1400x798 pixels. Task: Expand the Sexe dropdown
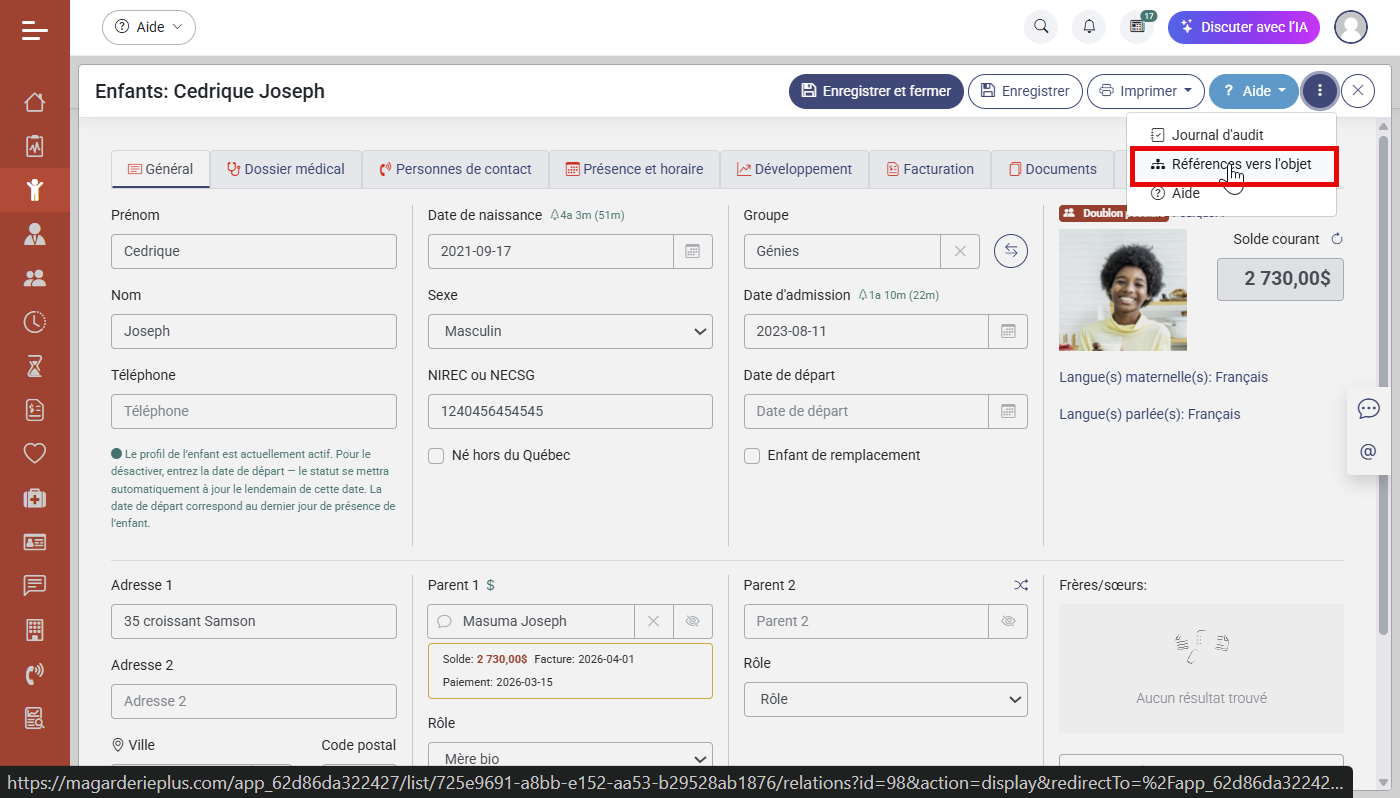coord(570,331)
